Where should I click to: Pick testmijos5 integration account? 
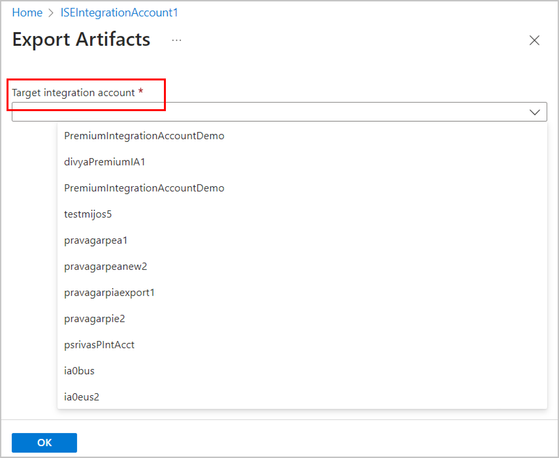(x=302, y=214)
